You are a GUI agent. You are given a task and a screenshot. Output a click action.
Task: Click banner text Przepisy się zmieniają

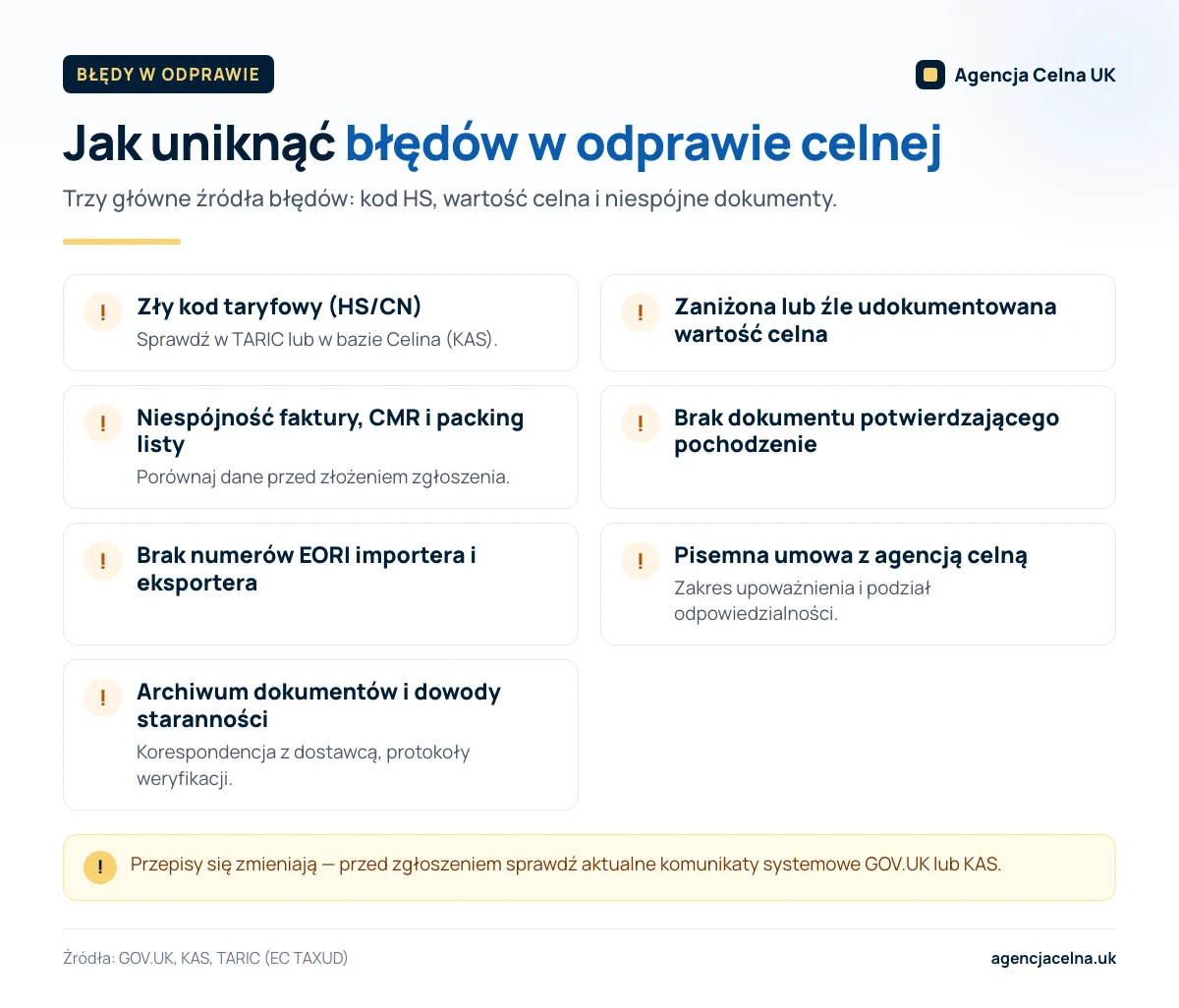coord(566,865)
